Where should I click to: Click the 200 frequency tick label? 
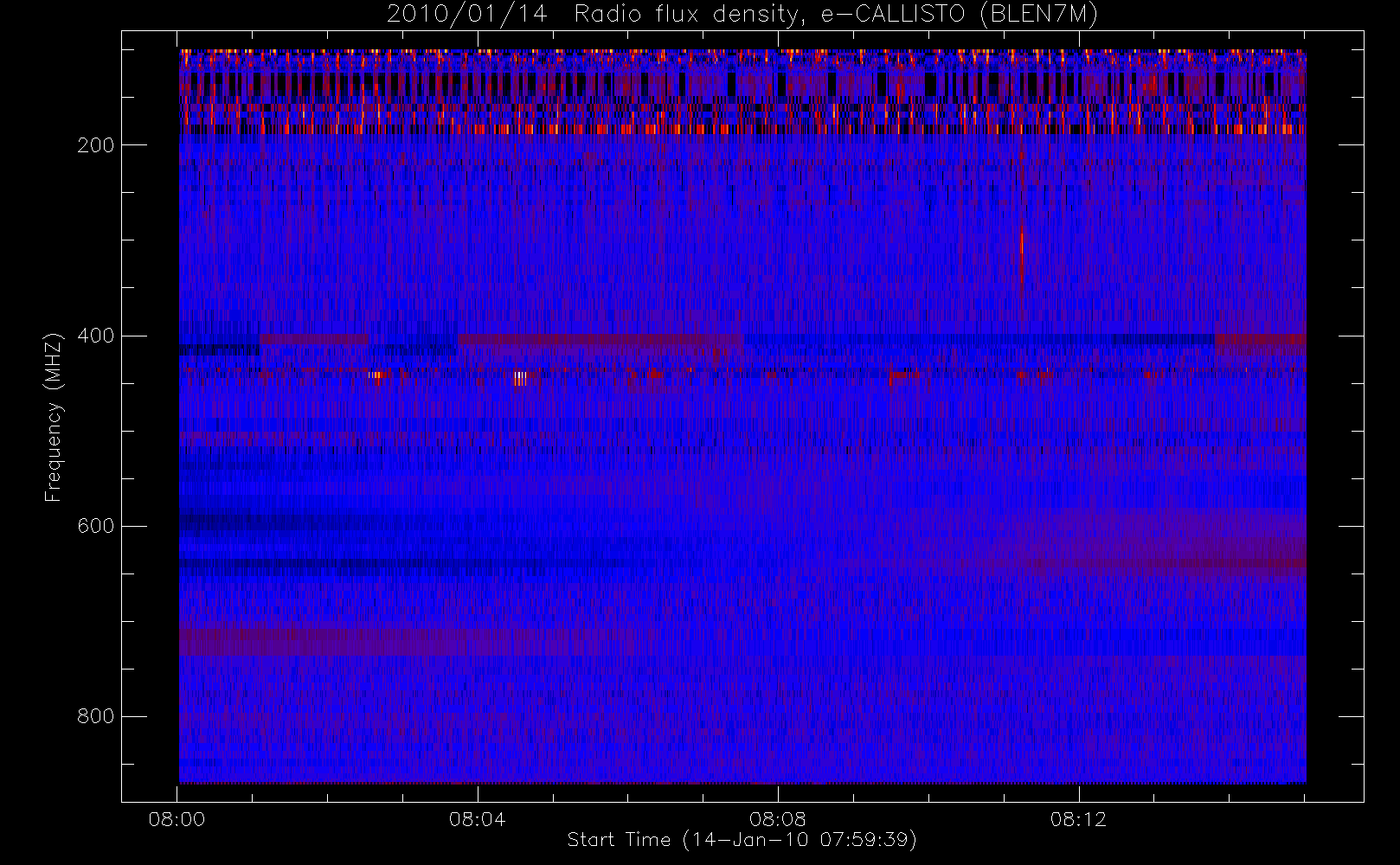[96, 145]
